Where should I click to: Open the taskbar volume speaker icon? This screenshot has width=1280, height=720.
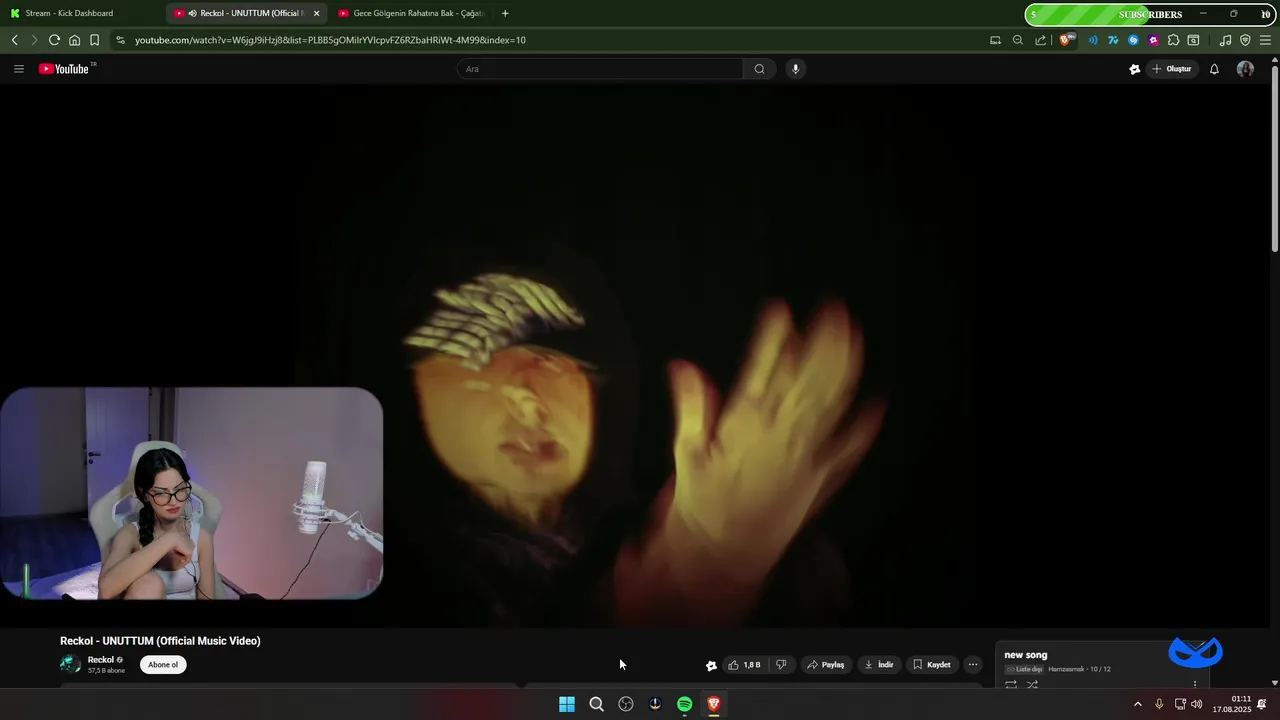(1197, 704)
